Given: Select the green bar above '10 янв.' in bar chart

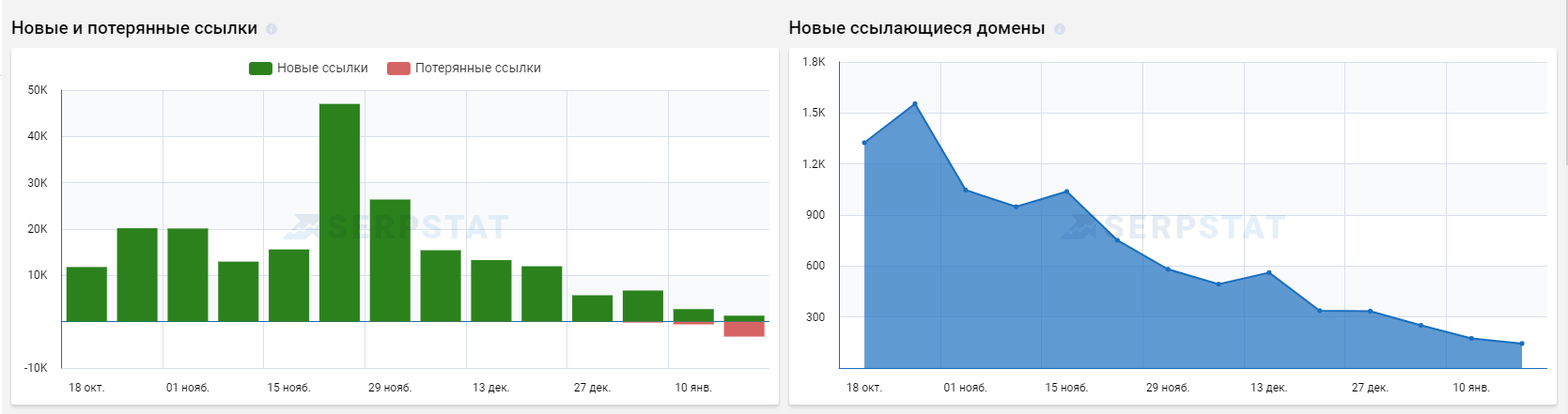Looking at the screenshot, I should (693, 315).
